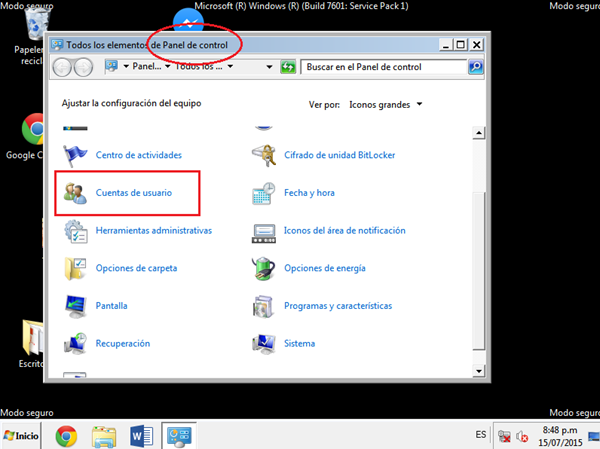Click the Control Panel icon in the address bar
The width and height of the screenshot is (600, 449).
(111, 66)
